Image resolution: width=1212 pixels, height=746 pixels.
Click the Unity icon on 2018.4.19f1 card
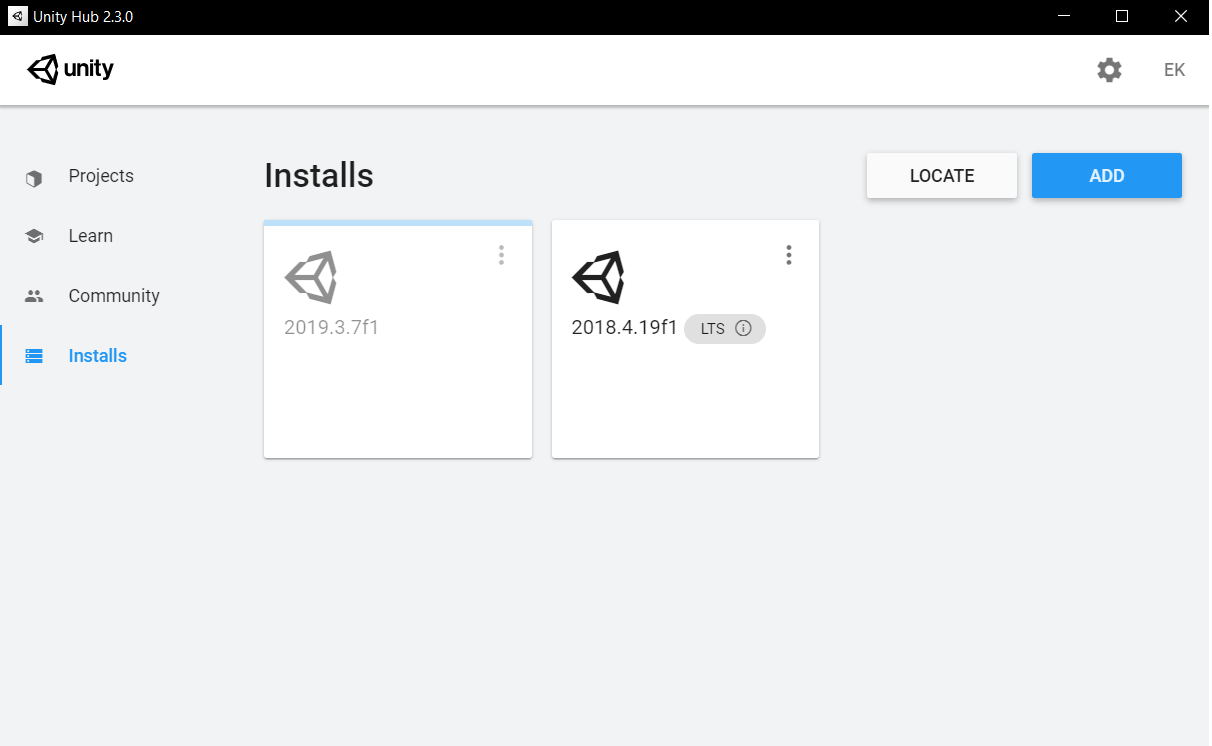(x=598, y=277)
